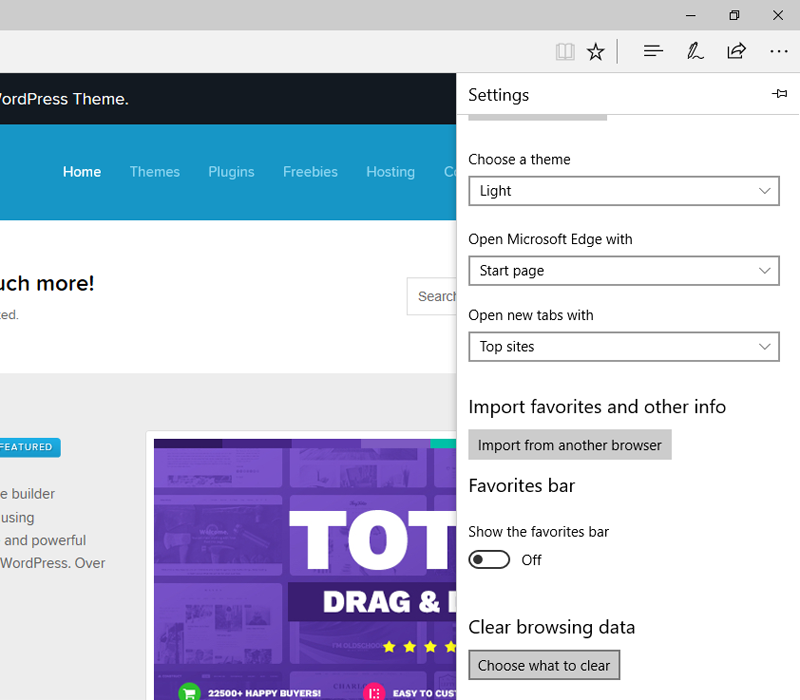The width and height of the screenshot is (800, 700).
Task: Close the Edge window
Action: coord(778,15)
